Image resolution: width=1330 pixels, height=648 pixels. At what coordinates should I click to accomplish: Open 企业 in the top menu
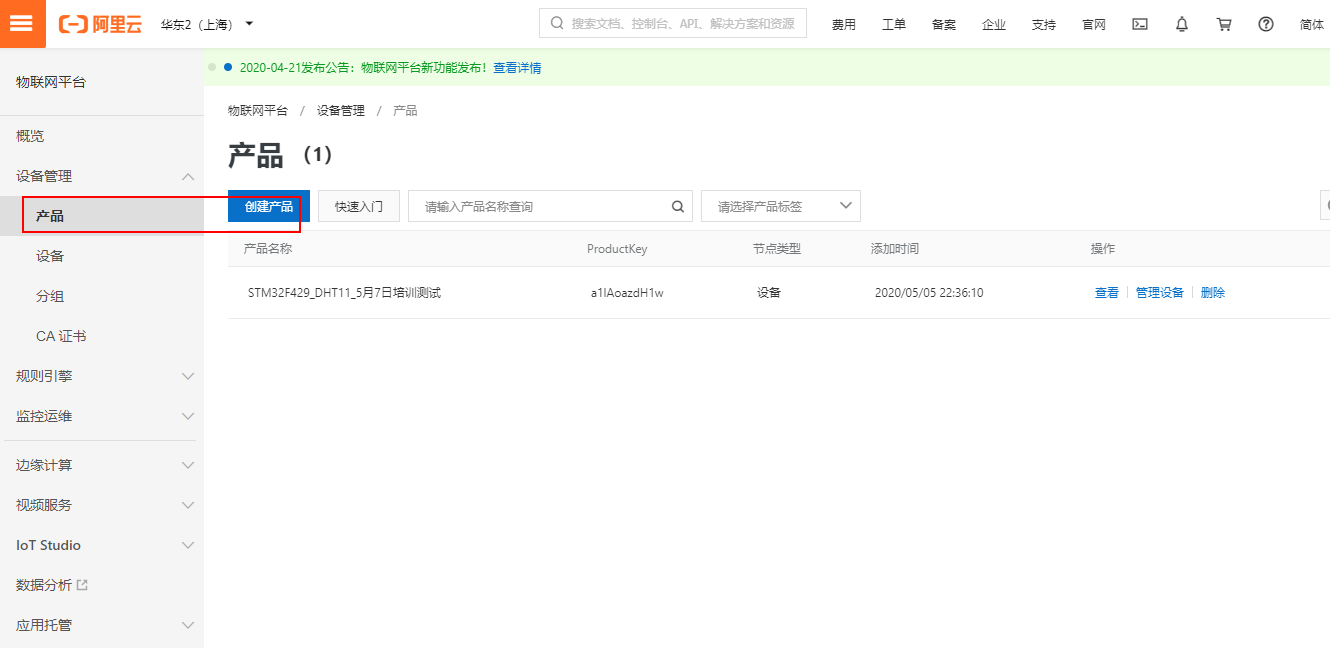tap(994, 24)
